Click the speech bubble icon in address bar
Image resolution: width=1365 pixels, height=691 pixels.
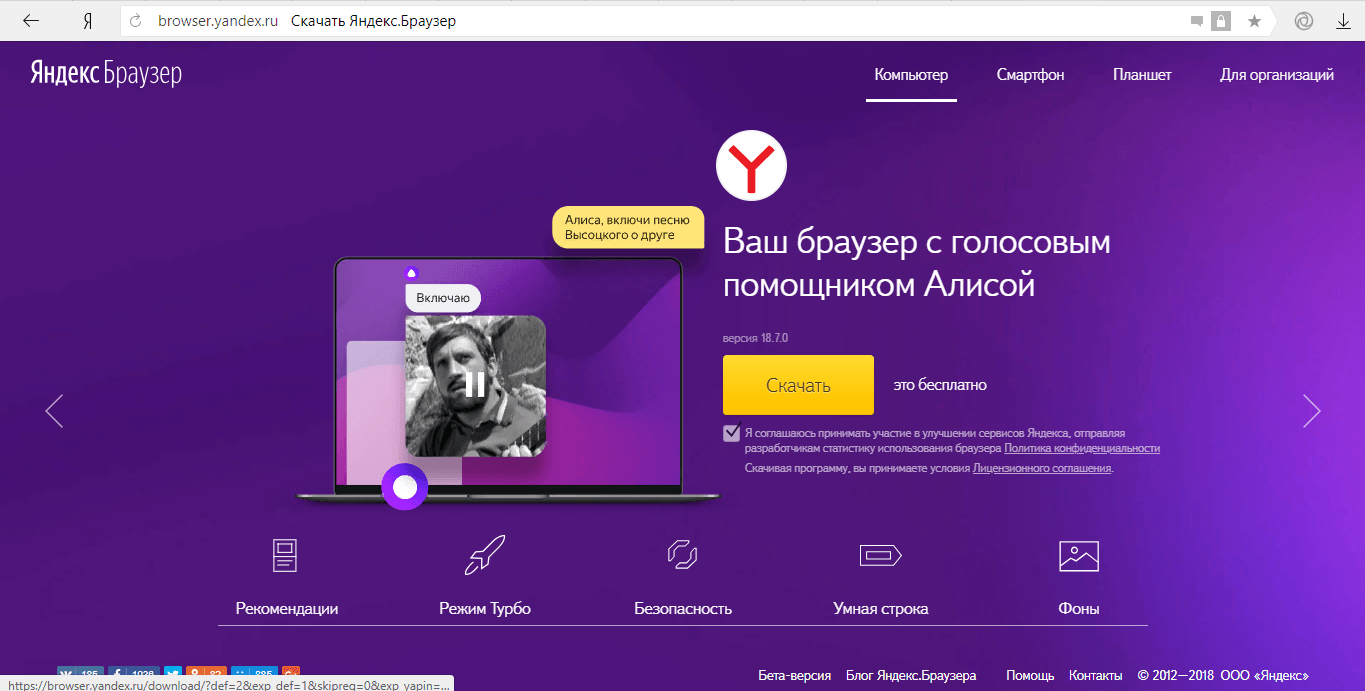click(1196, 21)
